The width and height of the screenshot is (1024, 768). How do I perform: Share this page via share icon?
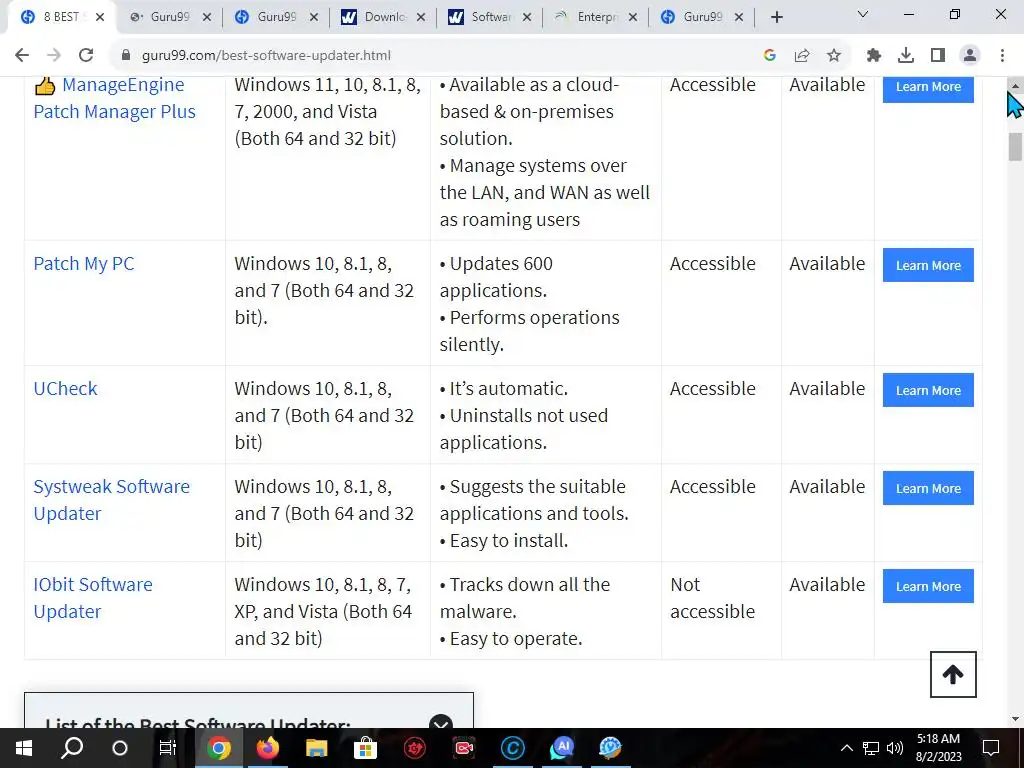[x=802, y=56]
